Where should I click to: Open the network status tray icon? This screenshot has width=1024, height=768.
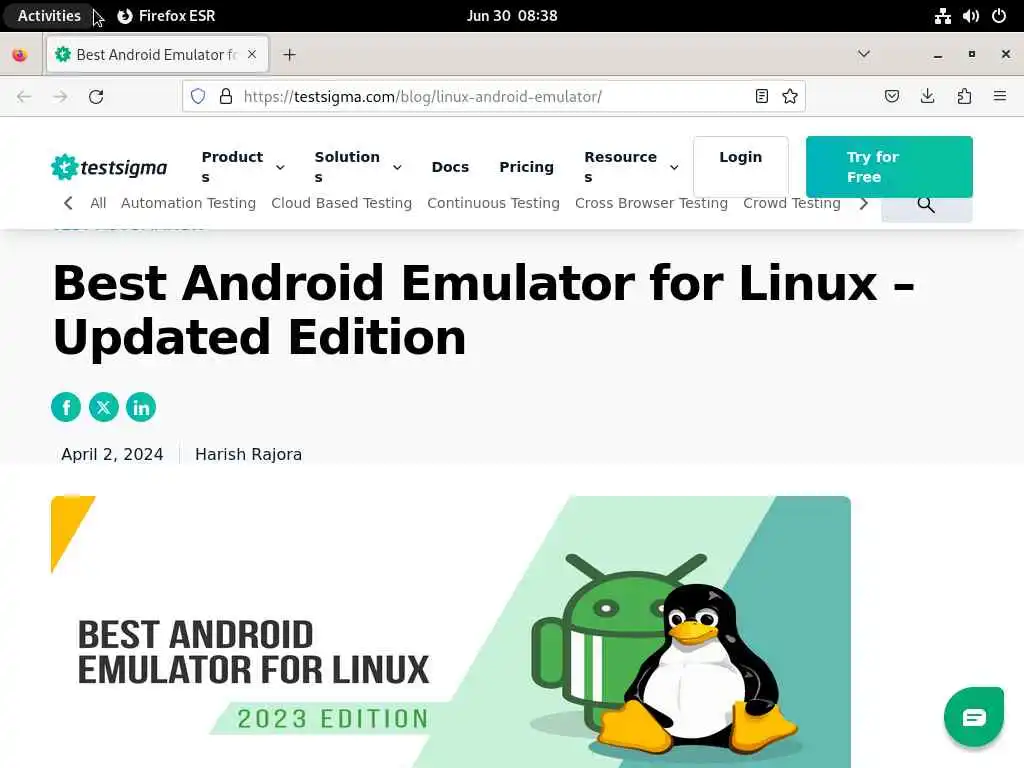coord(942,16)
